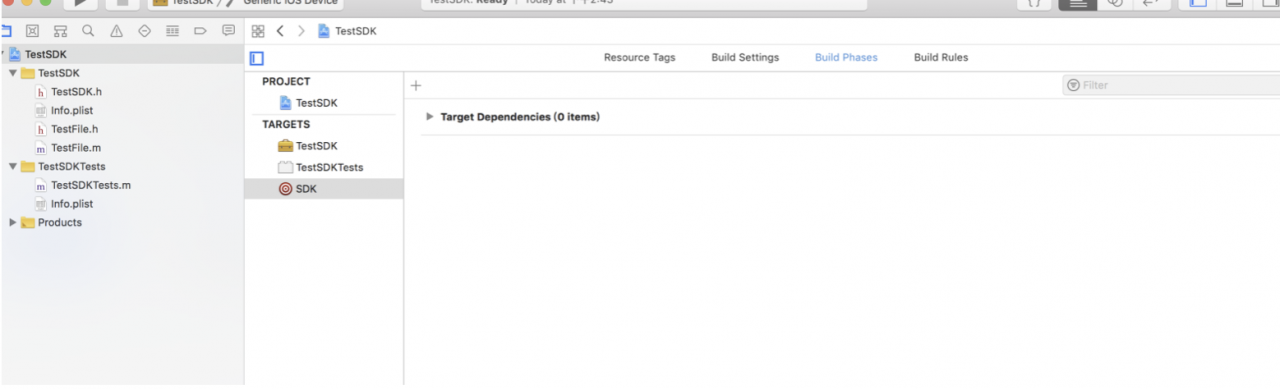Collapse the TestSDKTests group folder

pos(12,167)
